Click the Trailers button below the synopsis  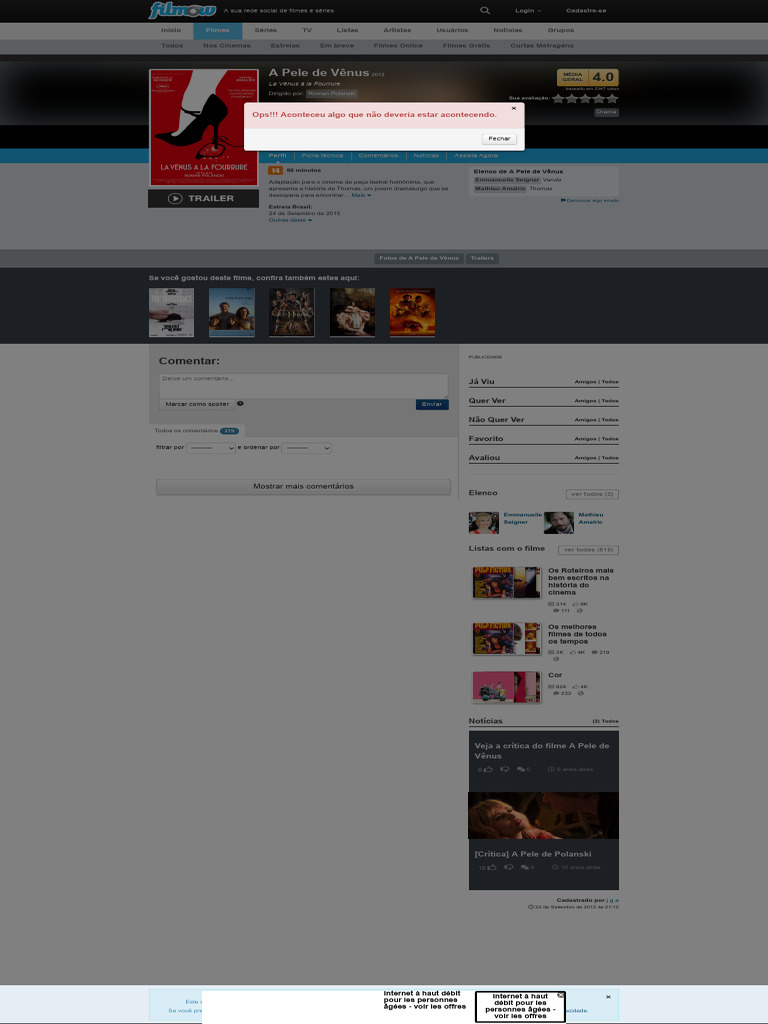coord(482,258)
